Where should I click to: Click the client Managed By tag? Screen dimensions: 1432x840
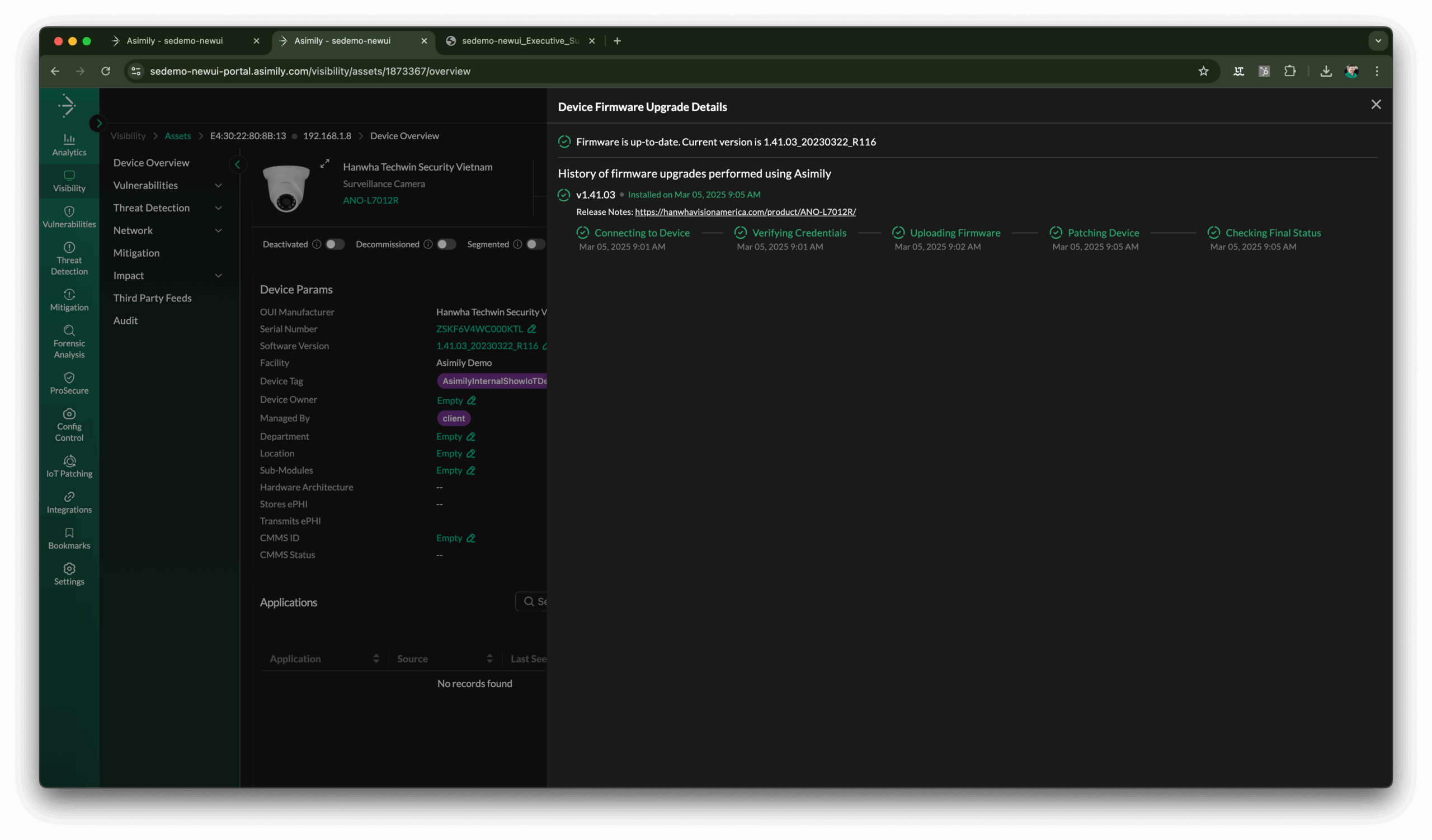tap(454, 418)
